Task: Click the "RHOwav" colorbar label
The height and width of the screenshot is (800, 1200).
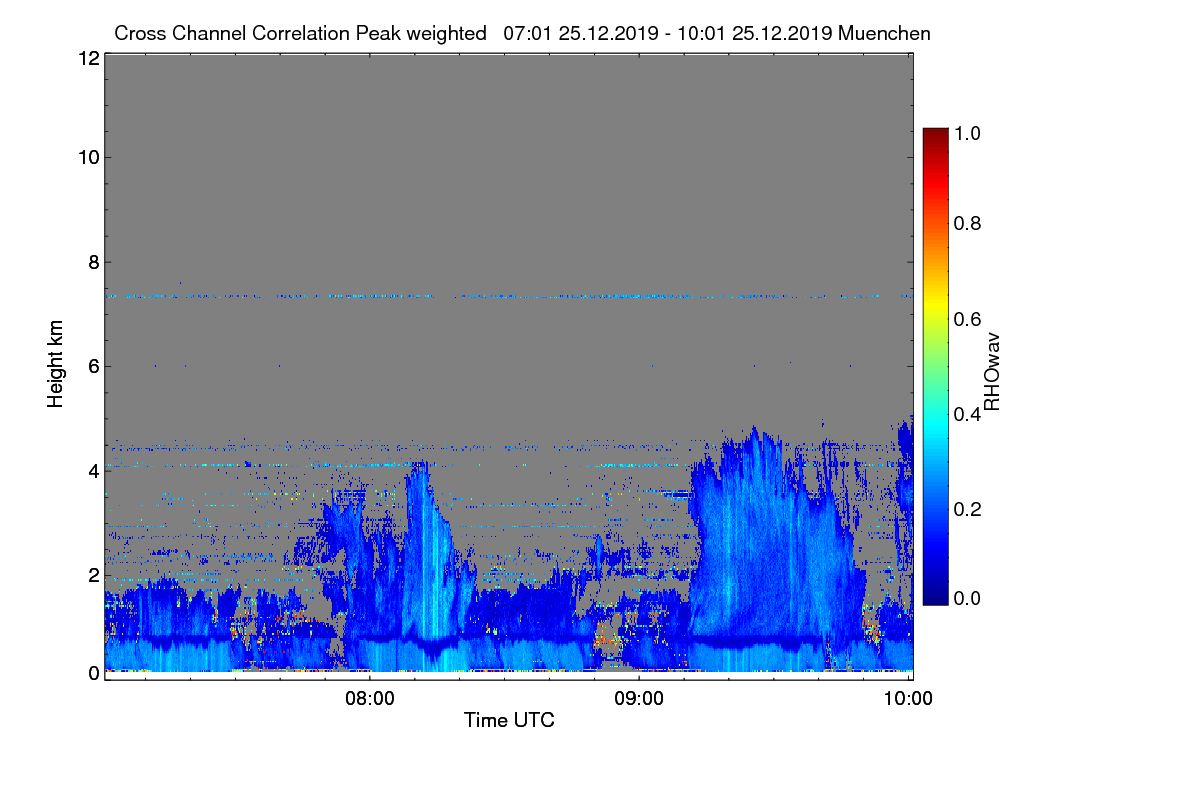Action: [x=992, y=371]
